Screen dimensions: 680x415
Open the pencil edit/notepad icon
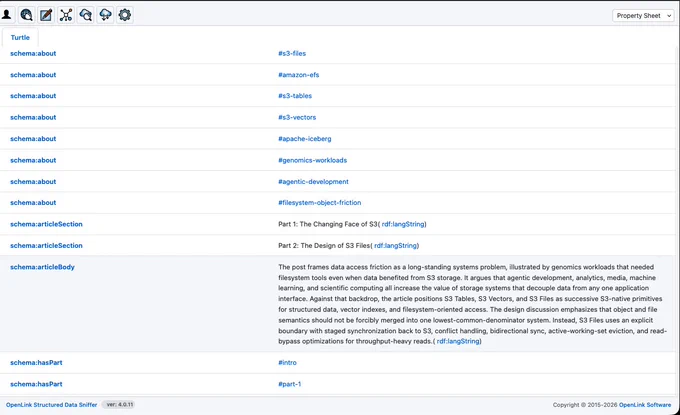click(46, 15)
